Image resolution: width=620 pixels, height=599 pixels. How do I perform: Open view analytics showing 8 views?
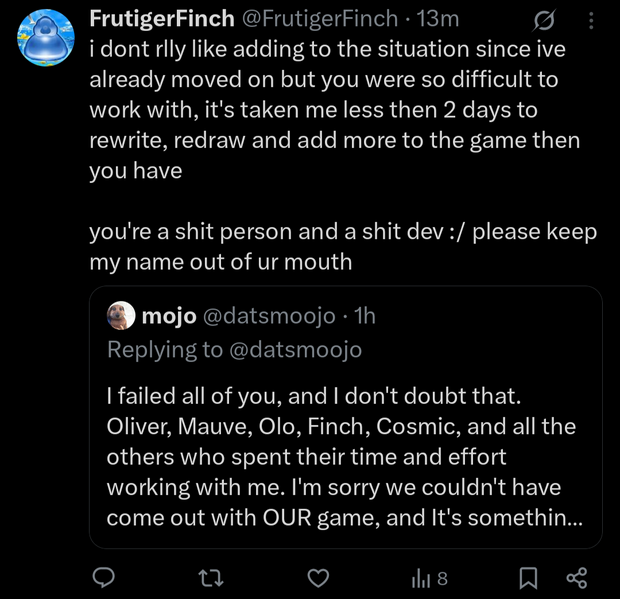[x=429, y=577]
